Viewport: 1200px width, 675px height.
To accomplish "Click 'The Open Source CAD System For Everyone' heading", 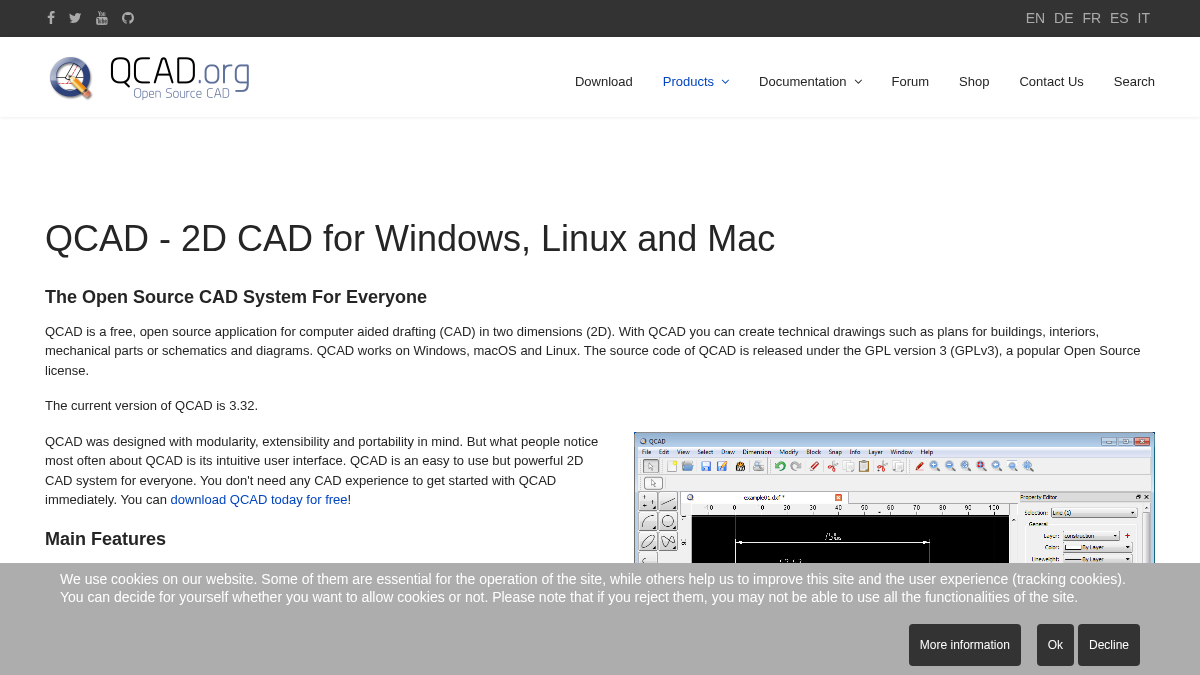I will 236,297.
